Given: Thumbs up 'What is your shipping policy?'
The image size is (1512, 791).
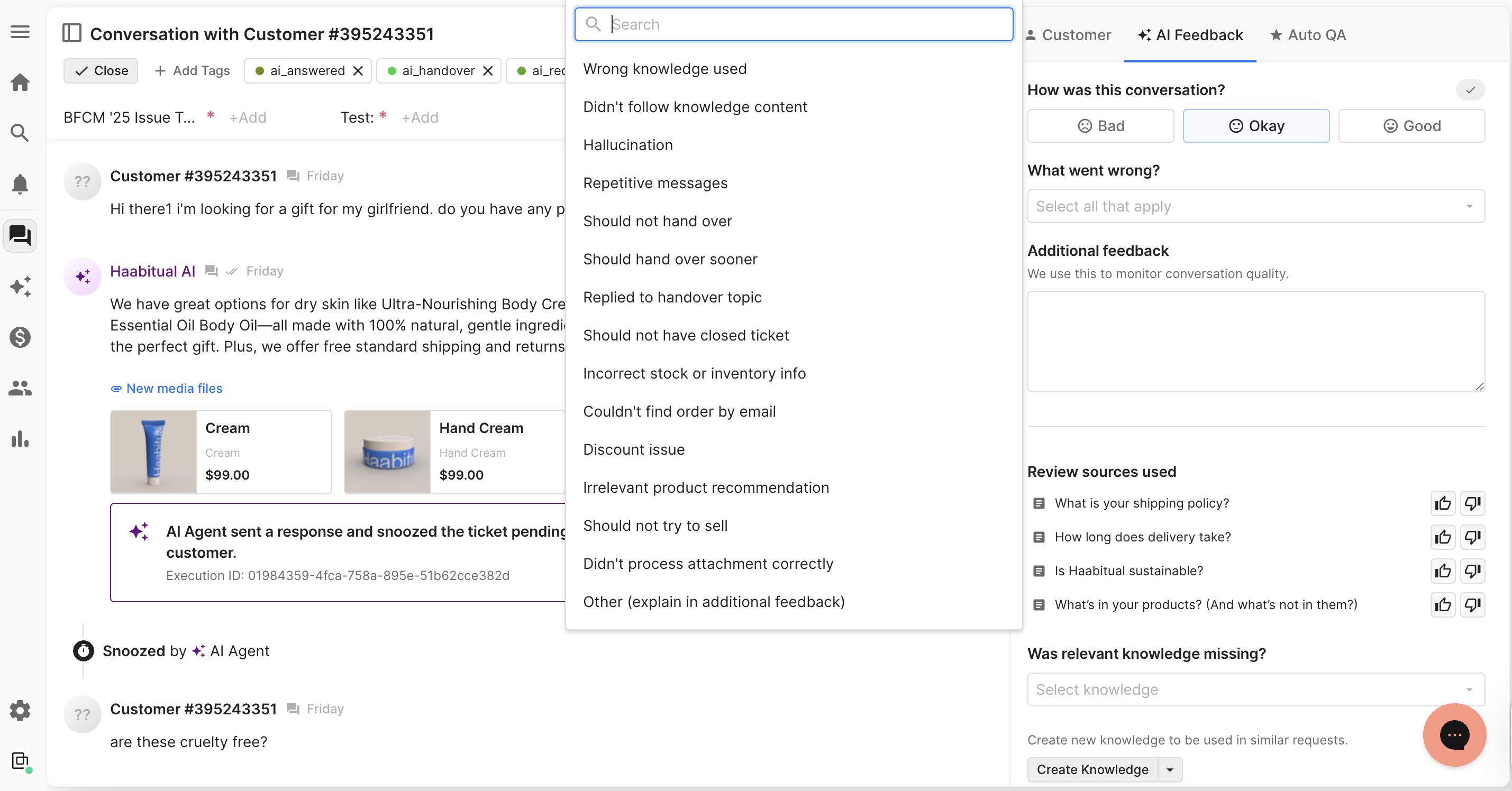Looking at the screenshot, I should pyautogui.click(x=1443, y=503).
